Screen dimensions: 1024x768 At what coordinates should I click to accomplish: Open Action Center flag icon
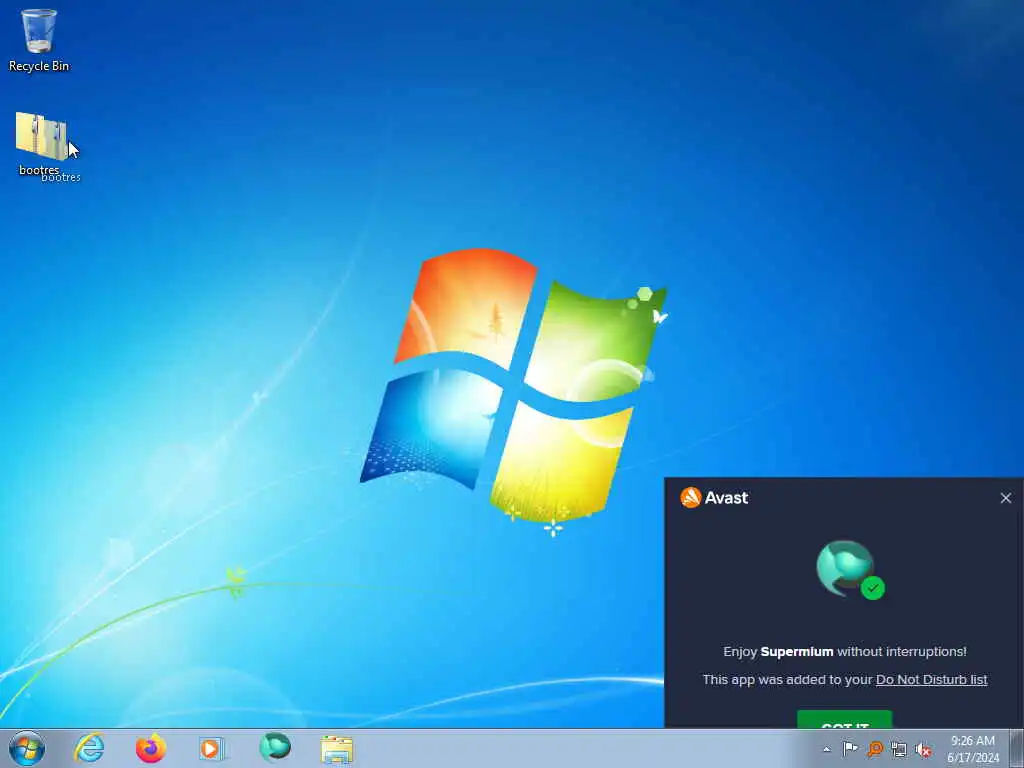coord(850,749)
